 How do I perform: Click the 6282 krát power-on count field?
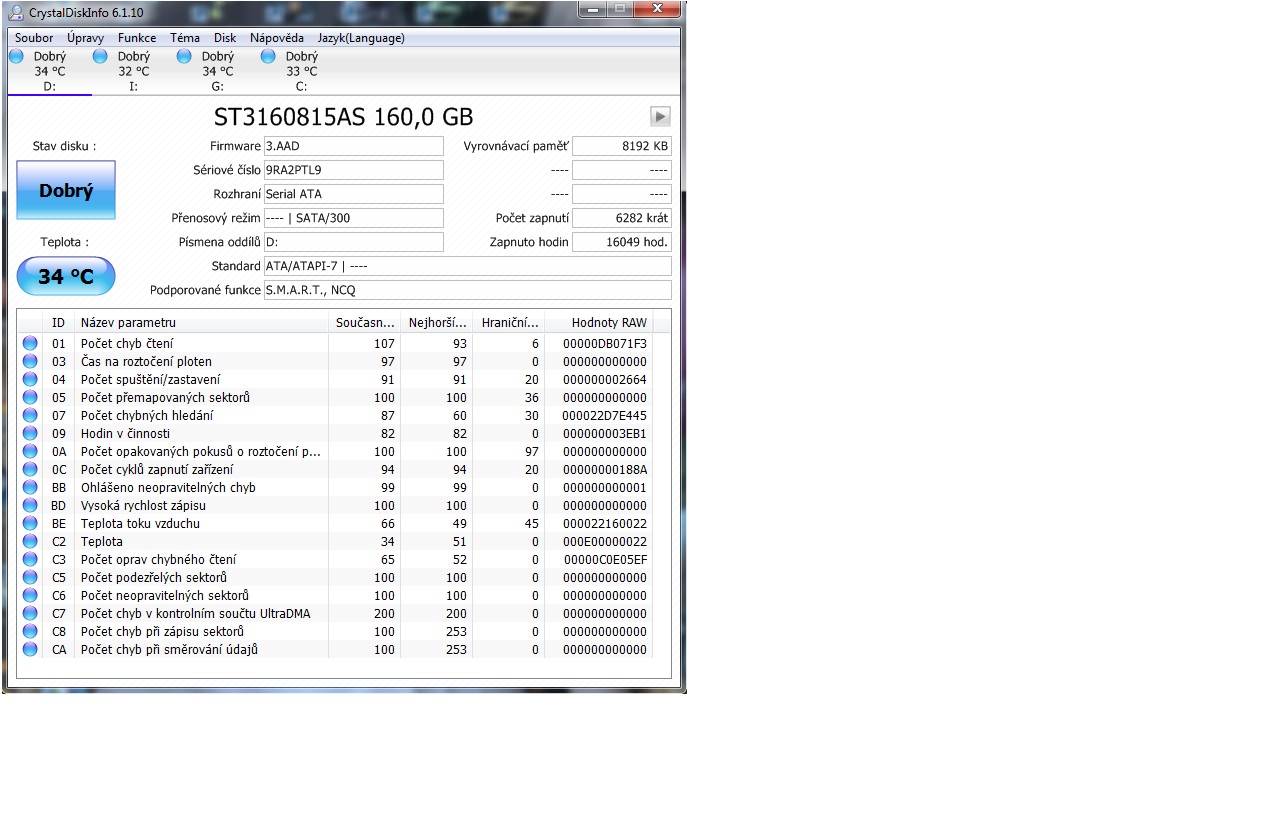(621, 218)
